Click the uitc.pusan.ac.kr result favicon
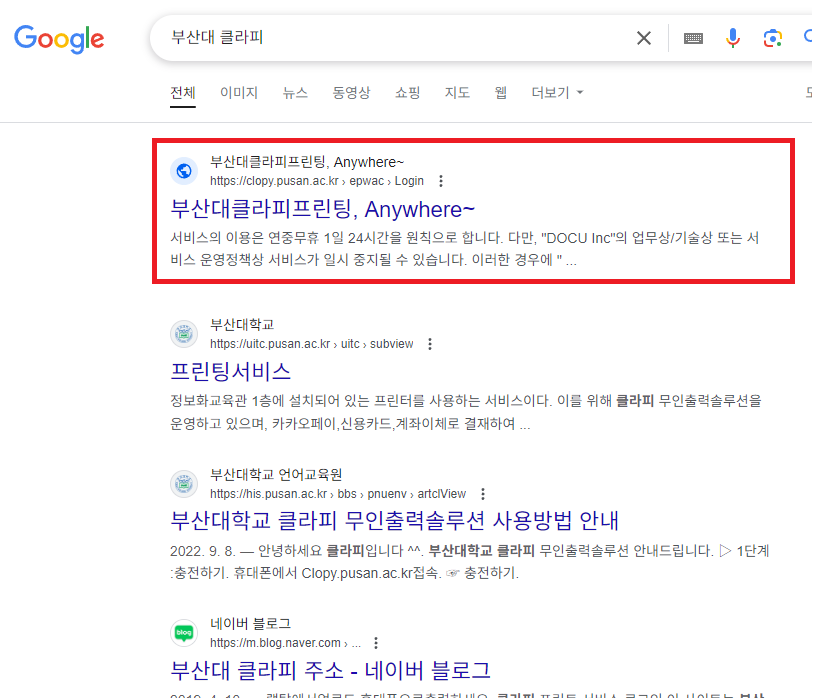Image resolution: width=813 pixels, height=698 pixels. point(184,333)
